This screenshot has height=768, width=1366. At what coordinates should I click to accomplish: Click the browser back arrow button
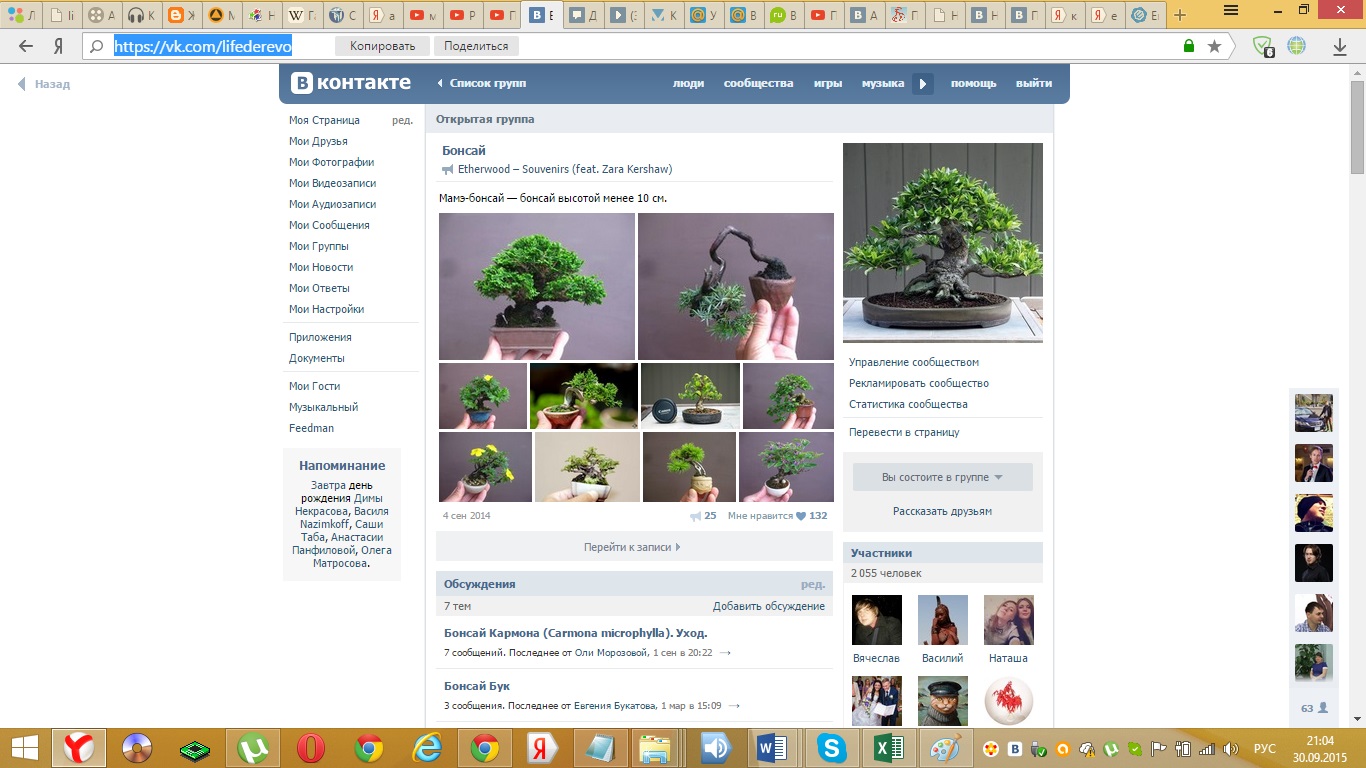coord(26,46)
